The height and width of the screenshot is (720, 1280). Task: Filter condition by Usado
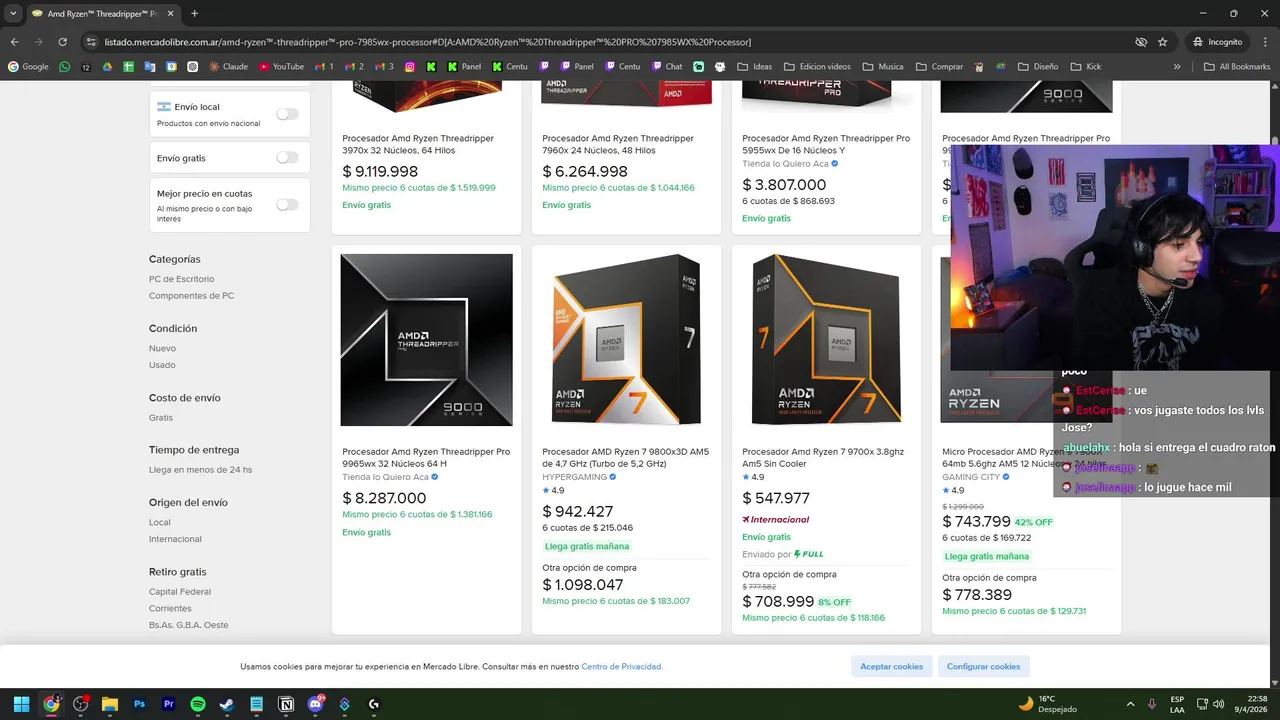(162, 365)
